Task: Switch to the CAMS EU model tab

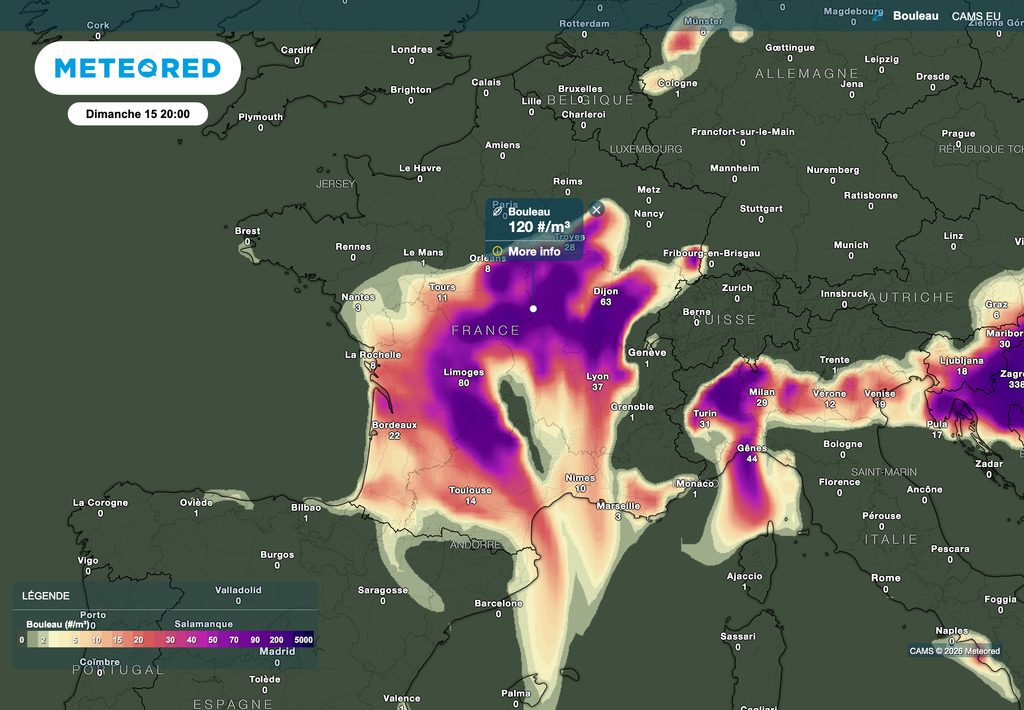Action: tap(975, 16)
